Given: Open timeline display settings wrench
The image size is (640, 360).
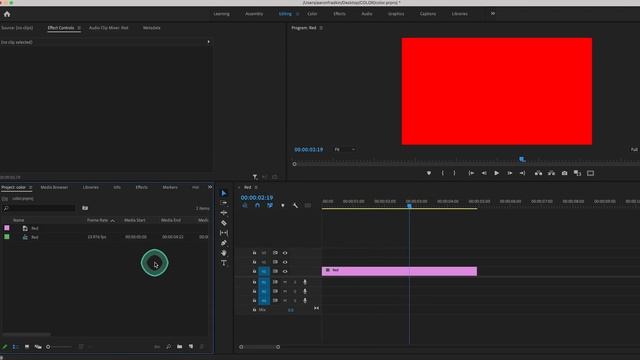Looking at the screenshot, I should click(295, 205).
